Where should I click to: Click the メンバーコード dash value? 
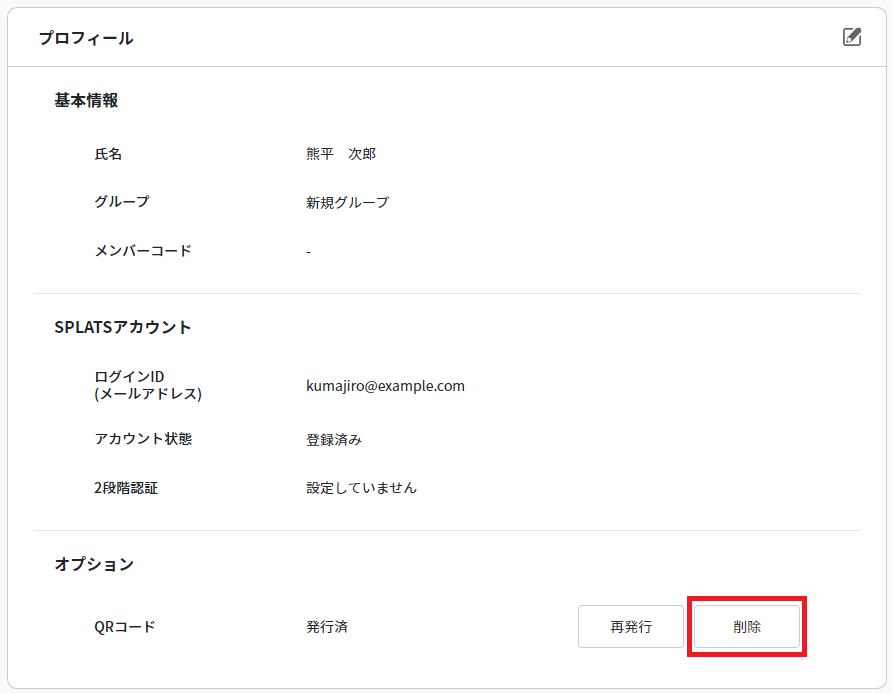click(x=308, y=251)
